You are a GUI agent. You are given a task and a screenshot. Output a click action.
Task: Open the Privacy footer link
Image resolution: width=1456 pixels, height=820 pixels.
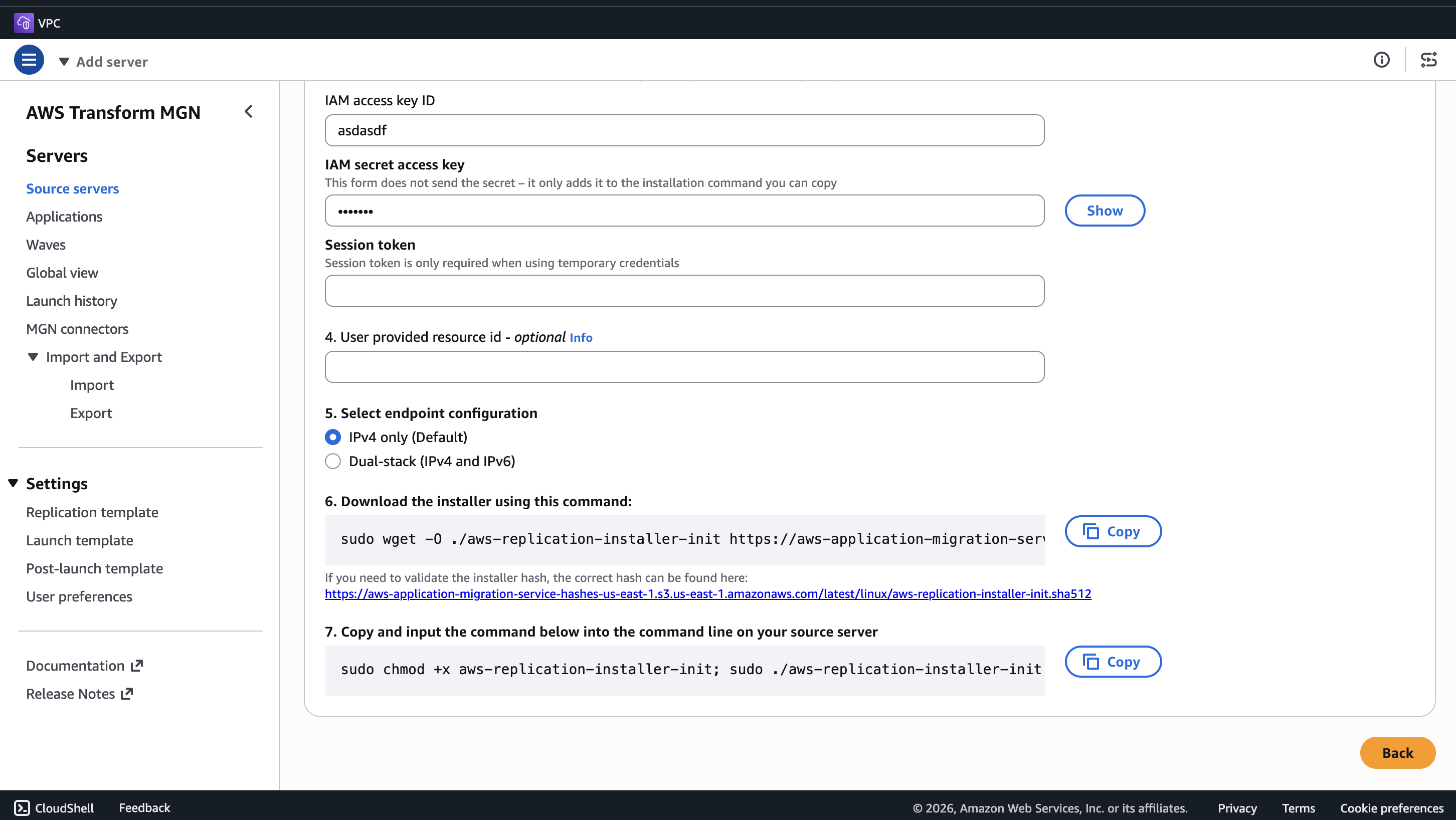1237,808
